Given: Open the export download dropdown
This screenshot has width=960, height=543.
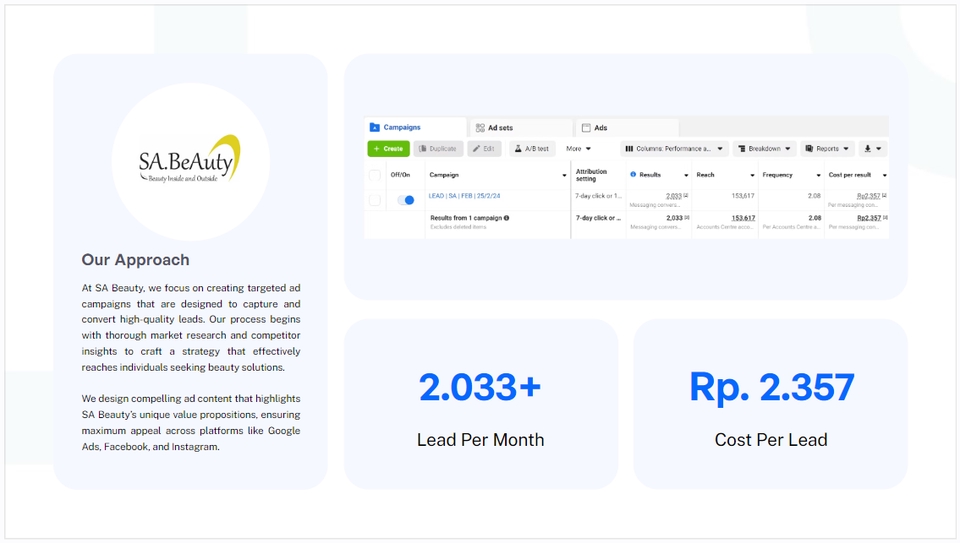Looking at the screenshot, I should tap(872, 149).
